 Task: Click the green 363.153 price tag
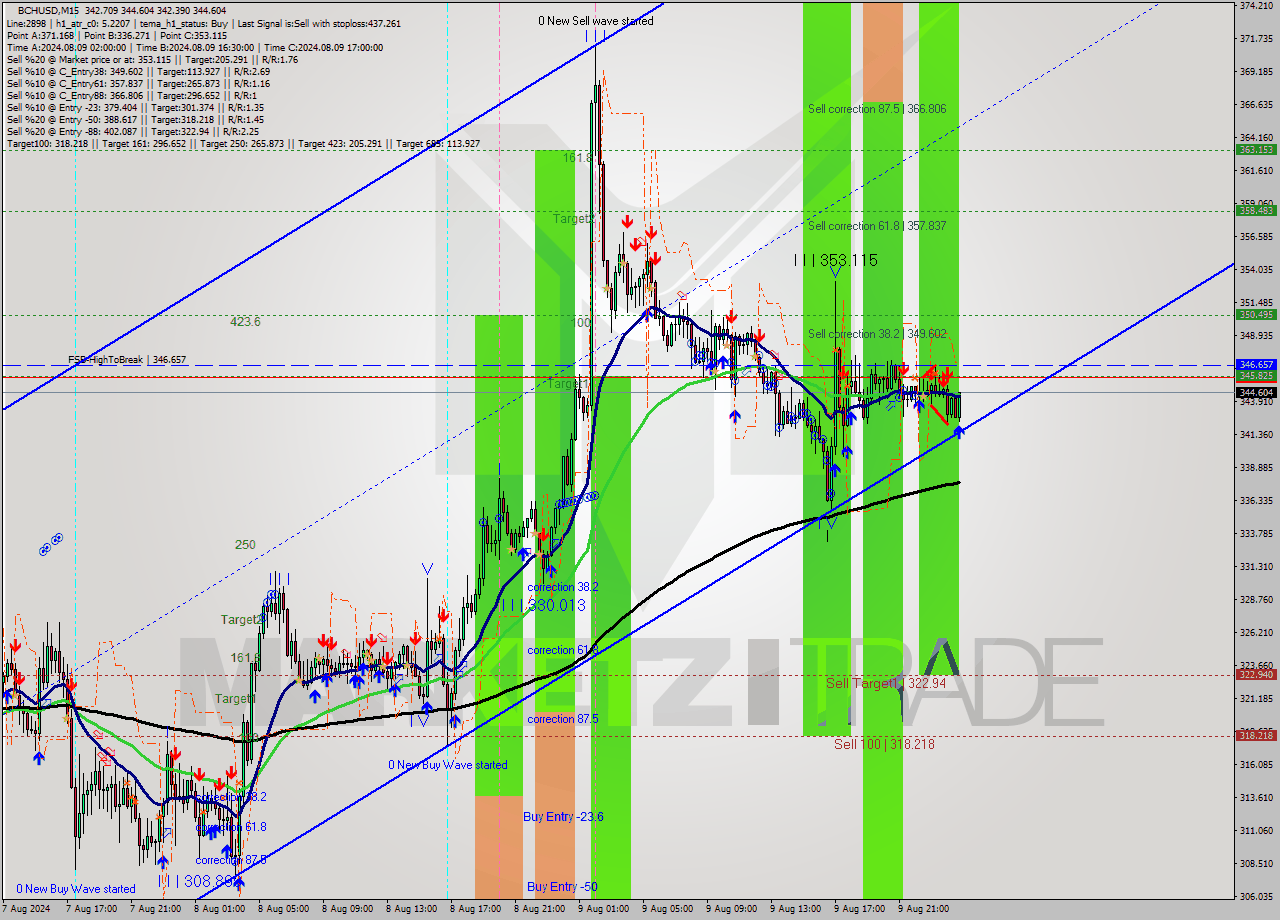(x=1256, y=150)
